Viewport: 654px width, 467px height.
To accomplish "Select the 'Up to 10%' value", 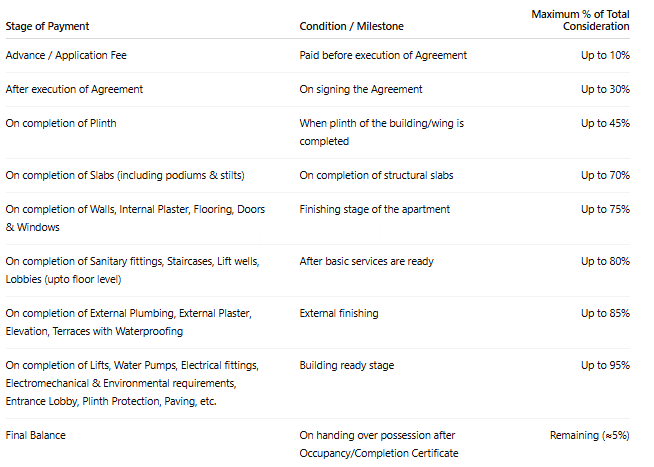I will coord(605,55).
